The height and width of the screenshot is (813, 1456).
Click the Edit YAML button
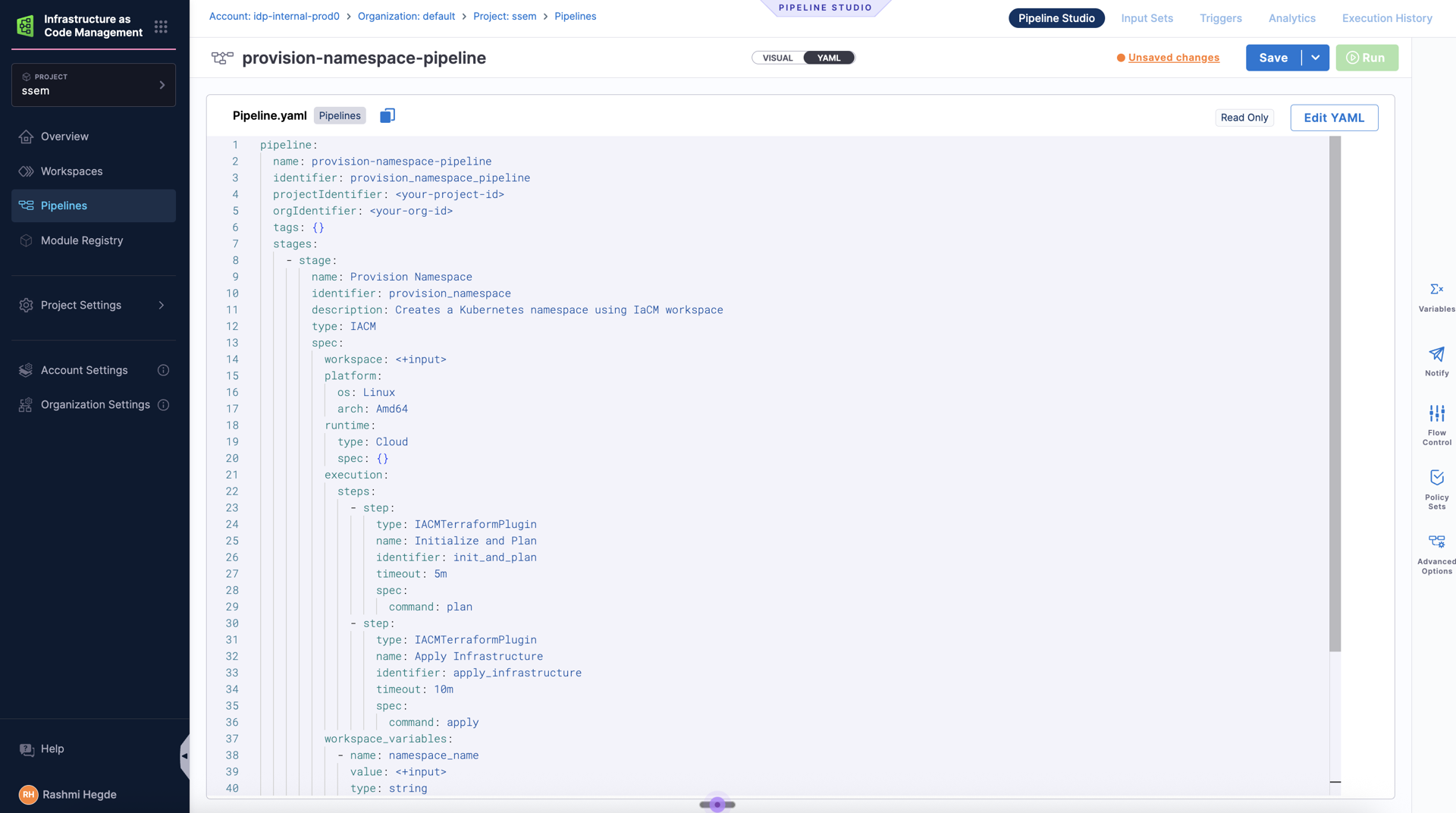[x=1334, y=118]
